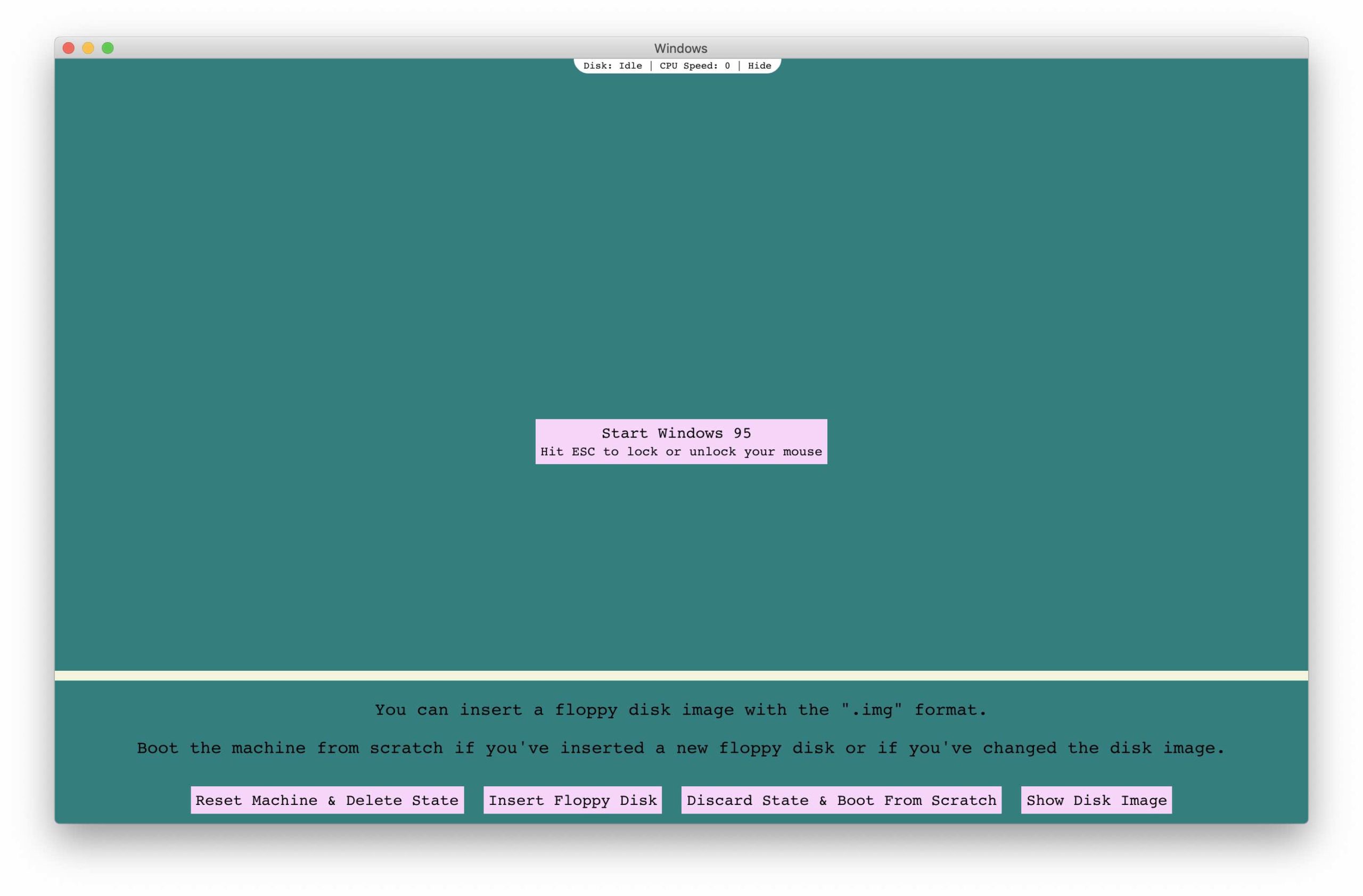Click the Windows title bar
Viewport: 1363px width, 896px height.
tap(680, 48)
